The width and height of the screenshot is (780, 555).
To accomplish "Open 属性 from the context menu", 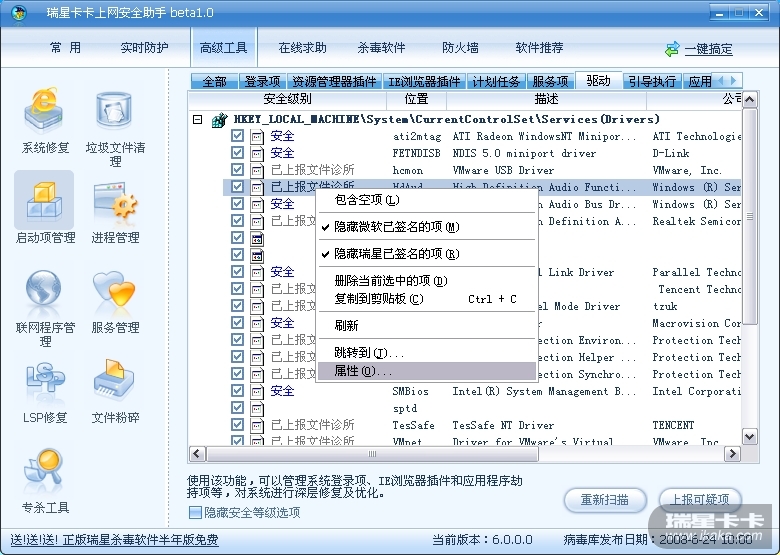I will pos(427,371).
